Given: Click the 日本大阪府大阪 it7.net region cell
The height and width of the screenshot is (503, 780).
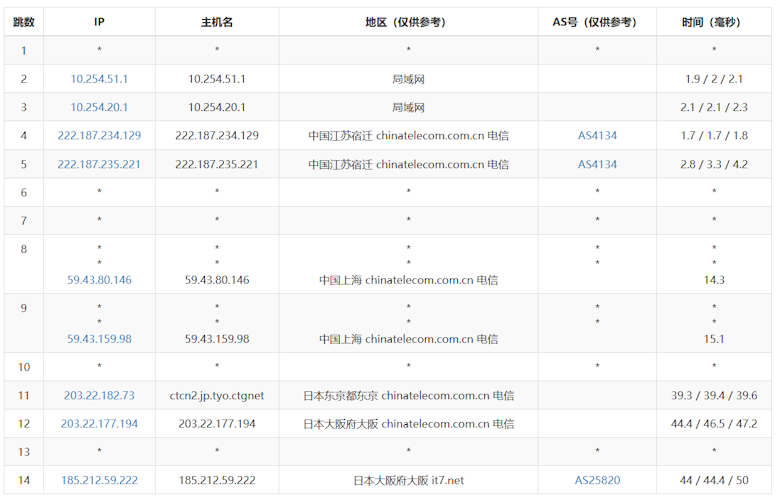Looking at the screenshot, I should click(x=408, y=481).
